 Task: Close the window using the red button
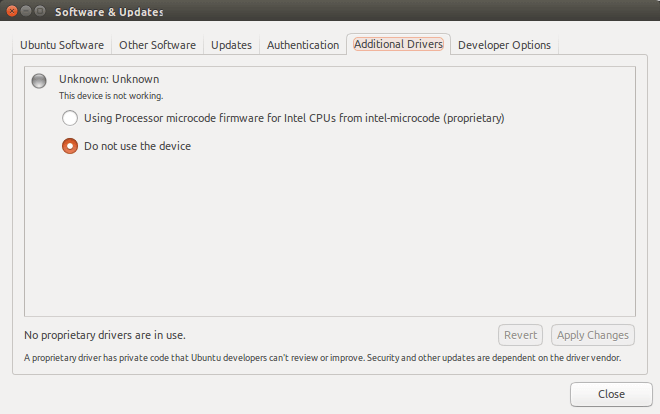[x=12, y=11]
